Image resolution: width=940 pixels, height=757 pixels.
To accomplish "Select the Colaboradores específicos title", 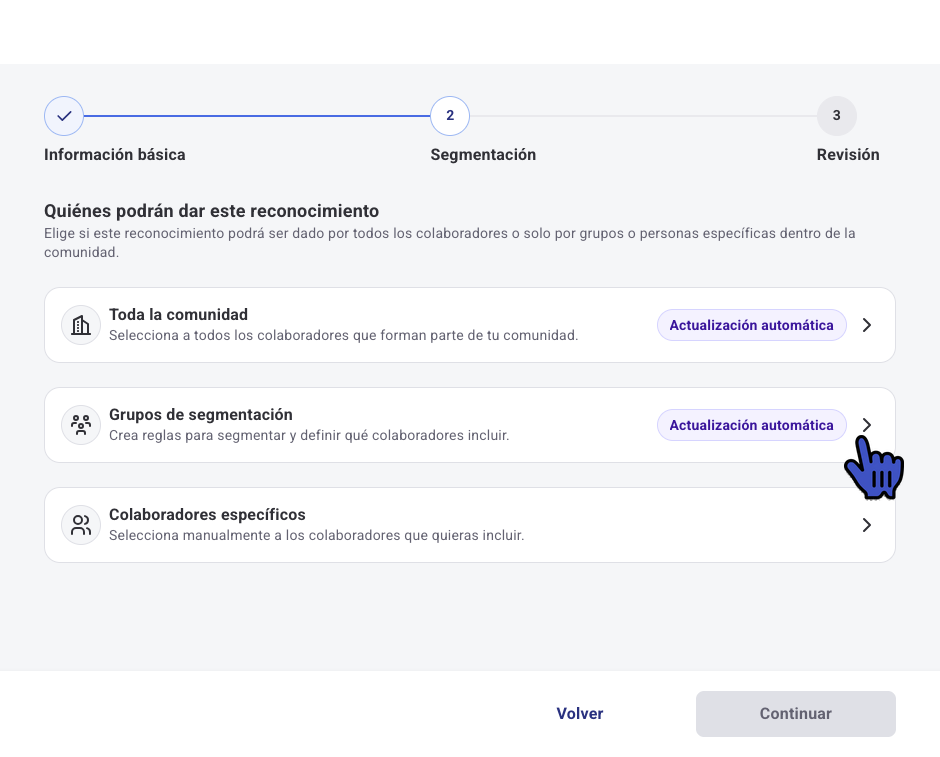I will pyautogui.click(x=207, y=515).
